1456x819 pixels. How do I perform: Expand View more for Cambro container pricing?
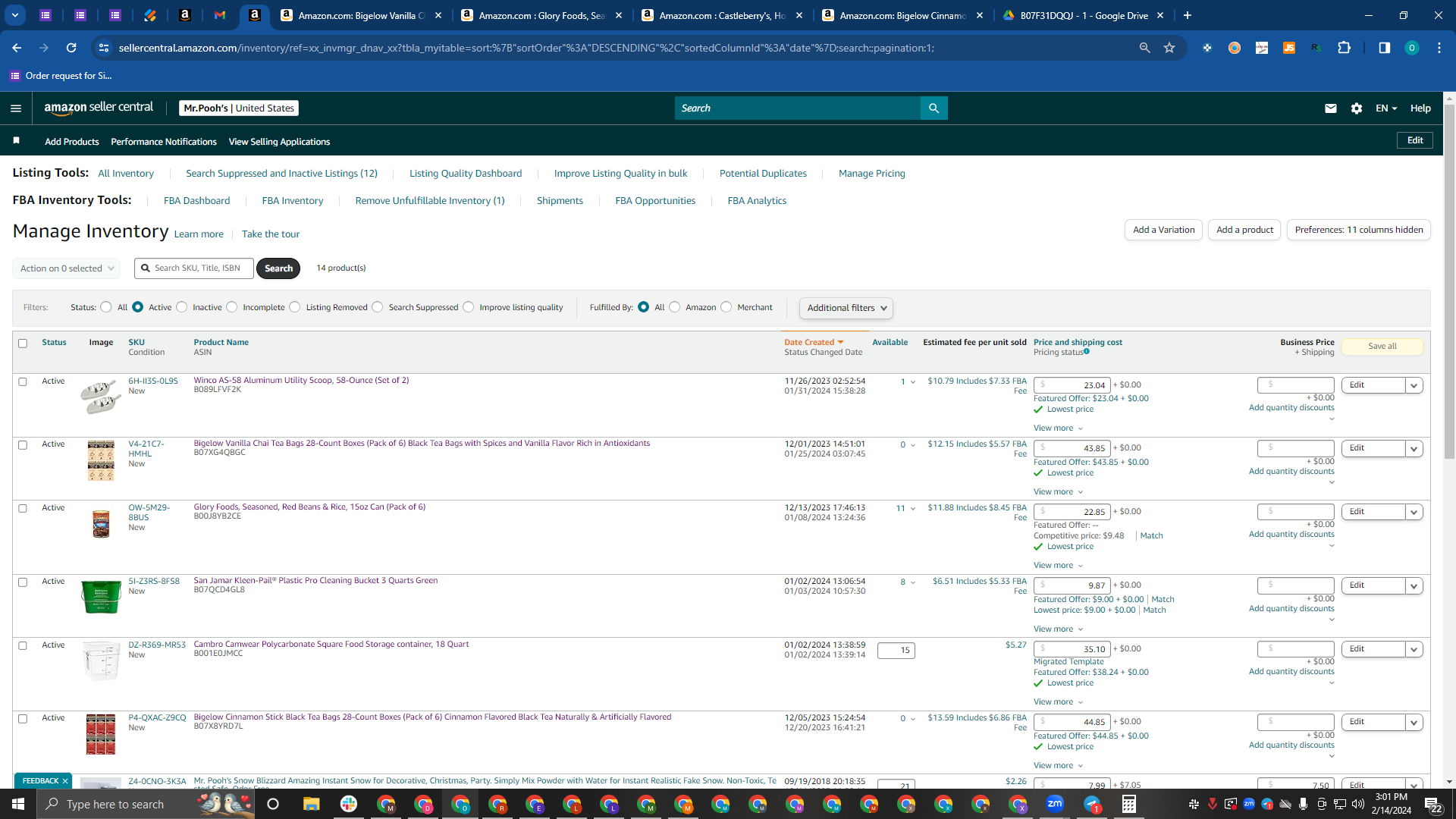(x=1058, y=702)
